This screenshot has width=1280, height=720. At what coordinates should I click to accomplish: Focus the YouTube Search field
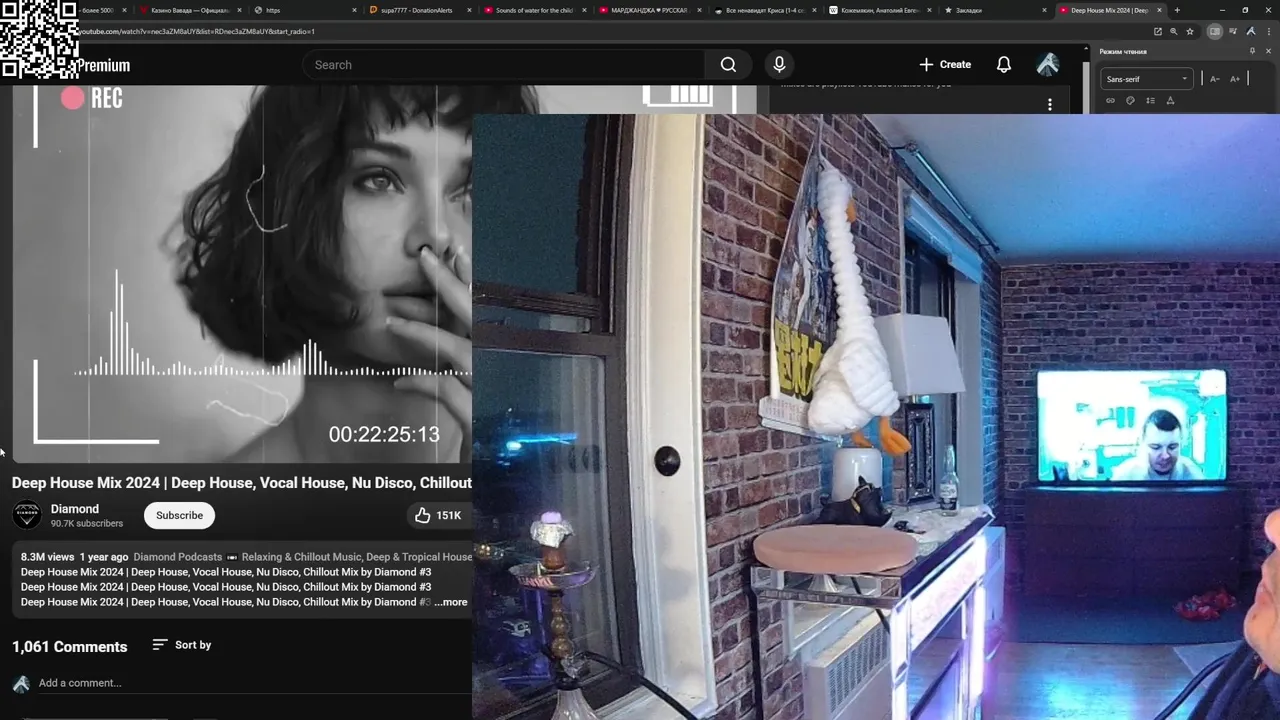coord(505,65)
